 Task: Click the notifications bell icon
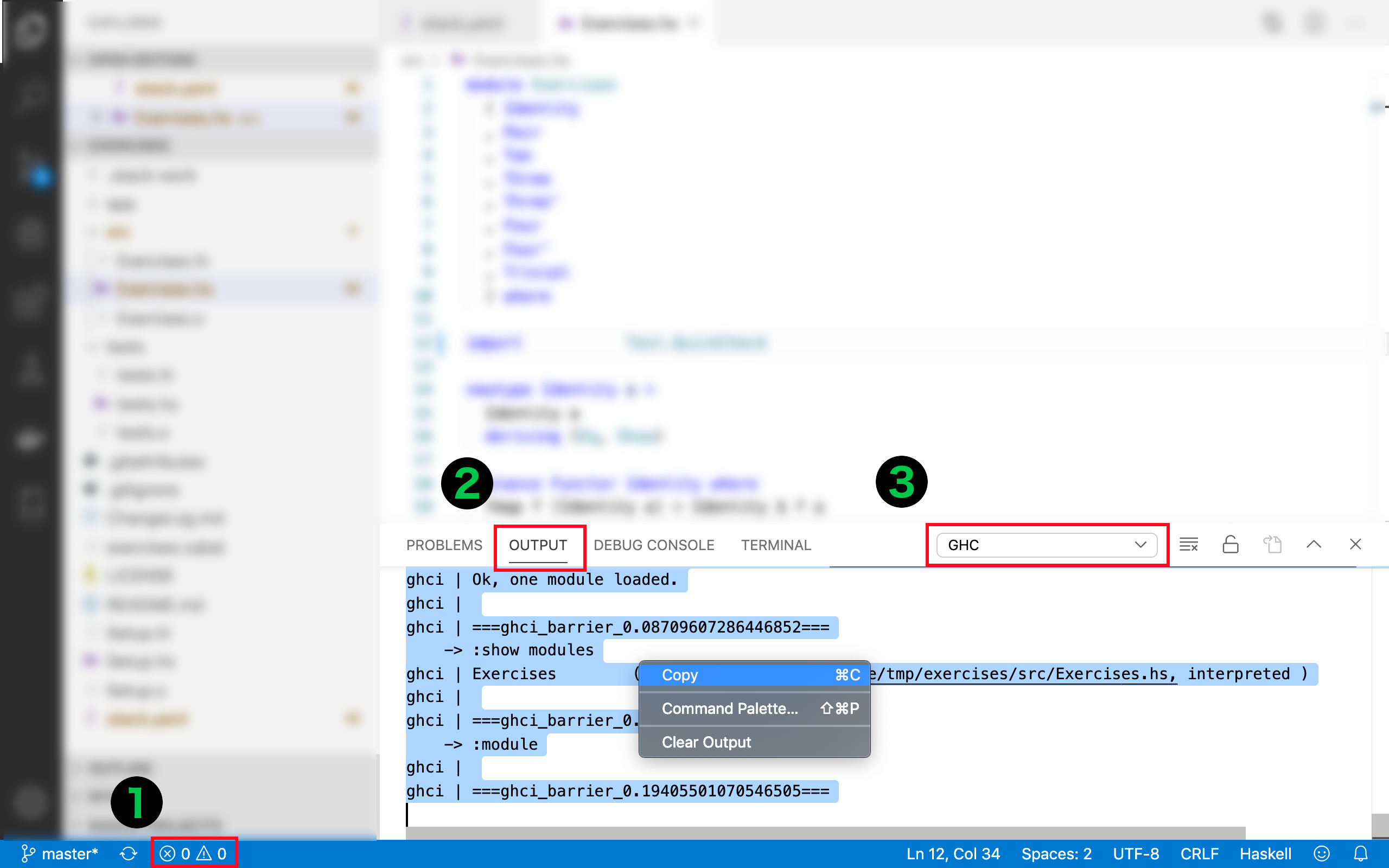pos(1361,854)
